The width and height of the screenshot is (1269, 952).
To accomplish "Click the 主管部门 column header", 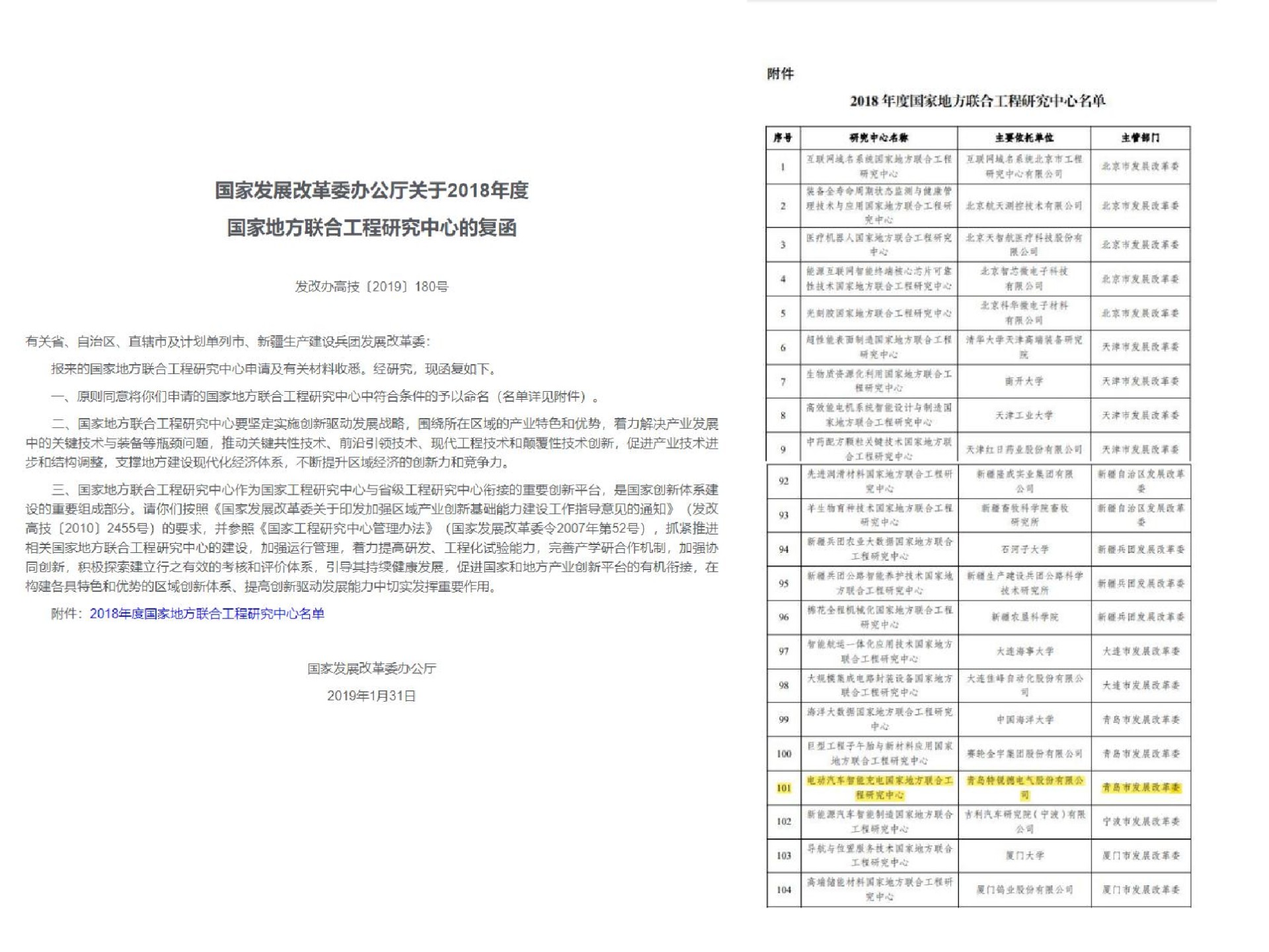I will pyautogui.click(x=1140, y=137).
